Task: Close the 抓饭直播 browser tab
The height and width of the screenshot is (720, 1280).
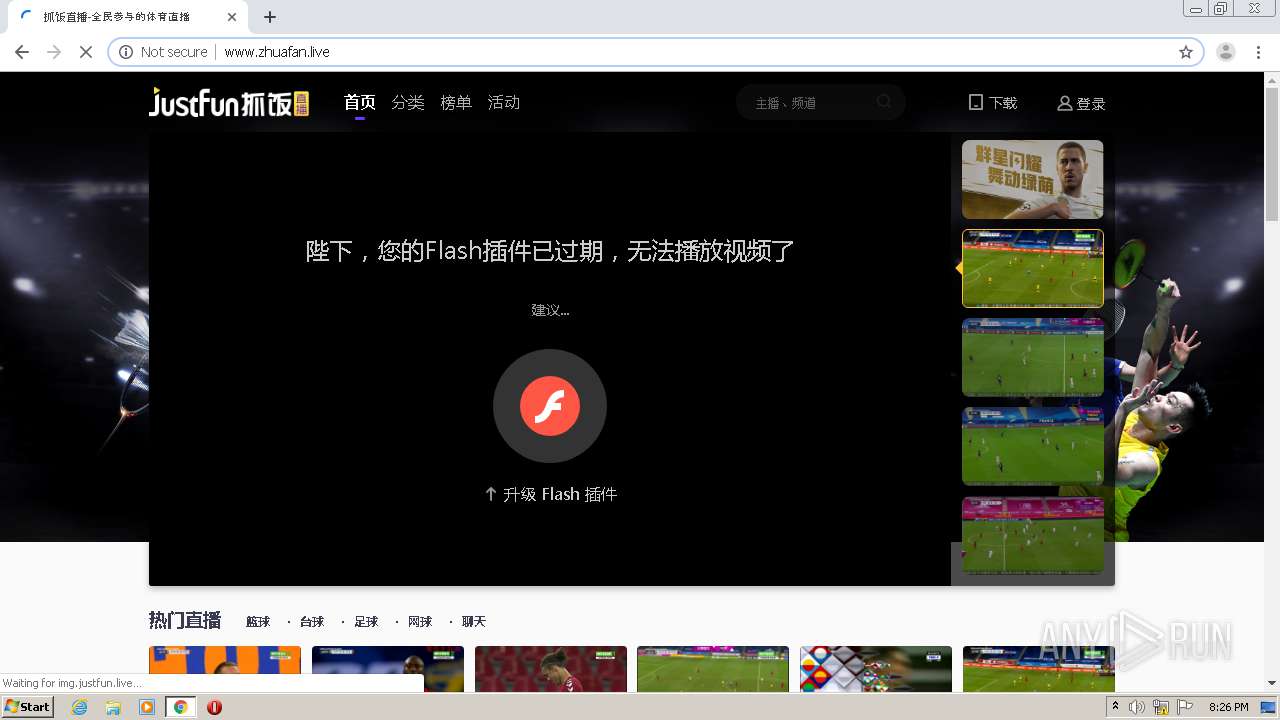Action: 232,17
